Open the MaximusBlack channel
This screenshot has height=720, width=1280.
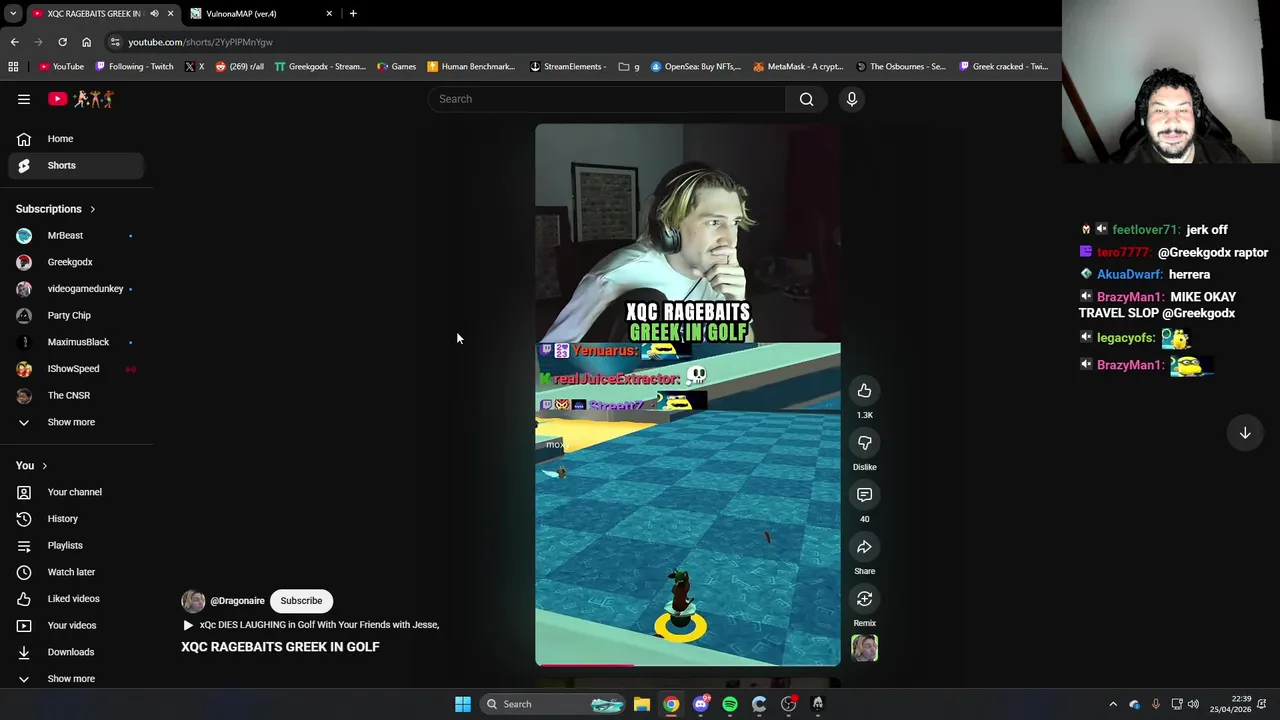coord(76,342)
